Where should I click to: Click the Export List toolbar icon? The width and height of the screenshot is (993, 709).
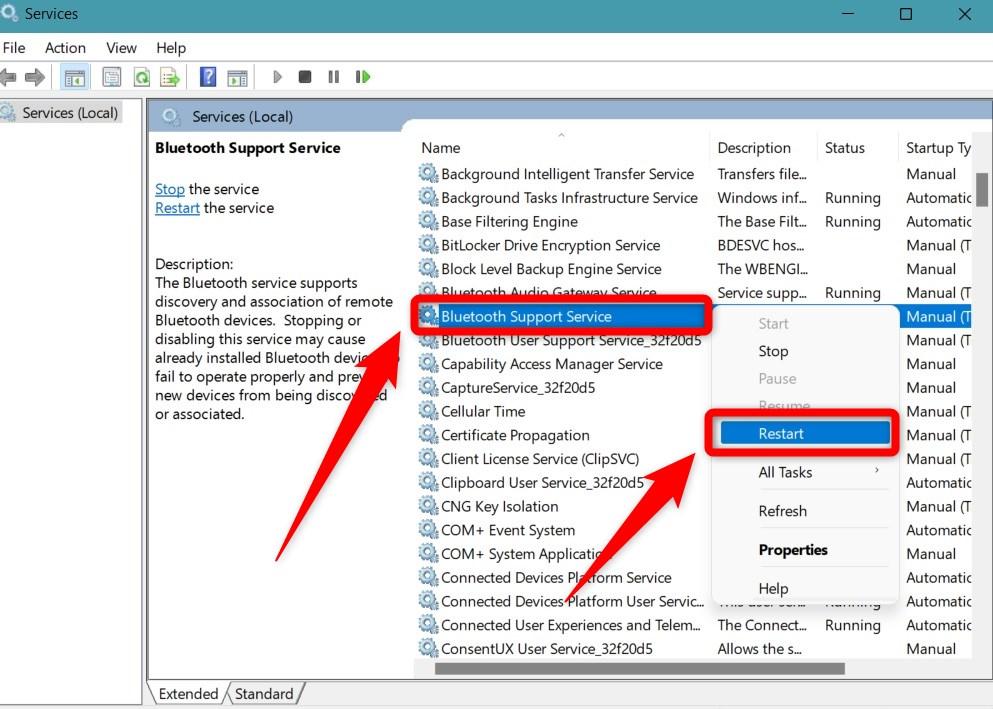(170, 77)
